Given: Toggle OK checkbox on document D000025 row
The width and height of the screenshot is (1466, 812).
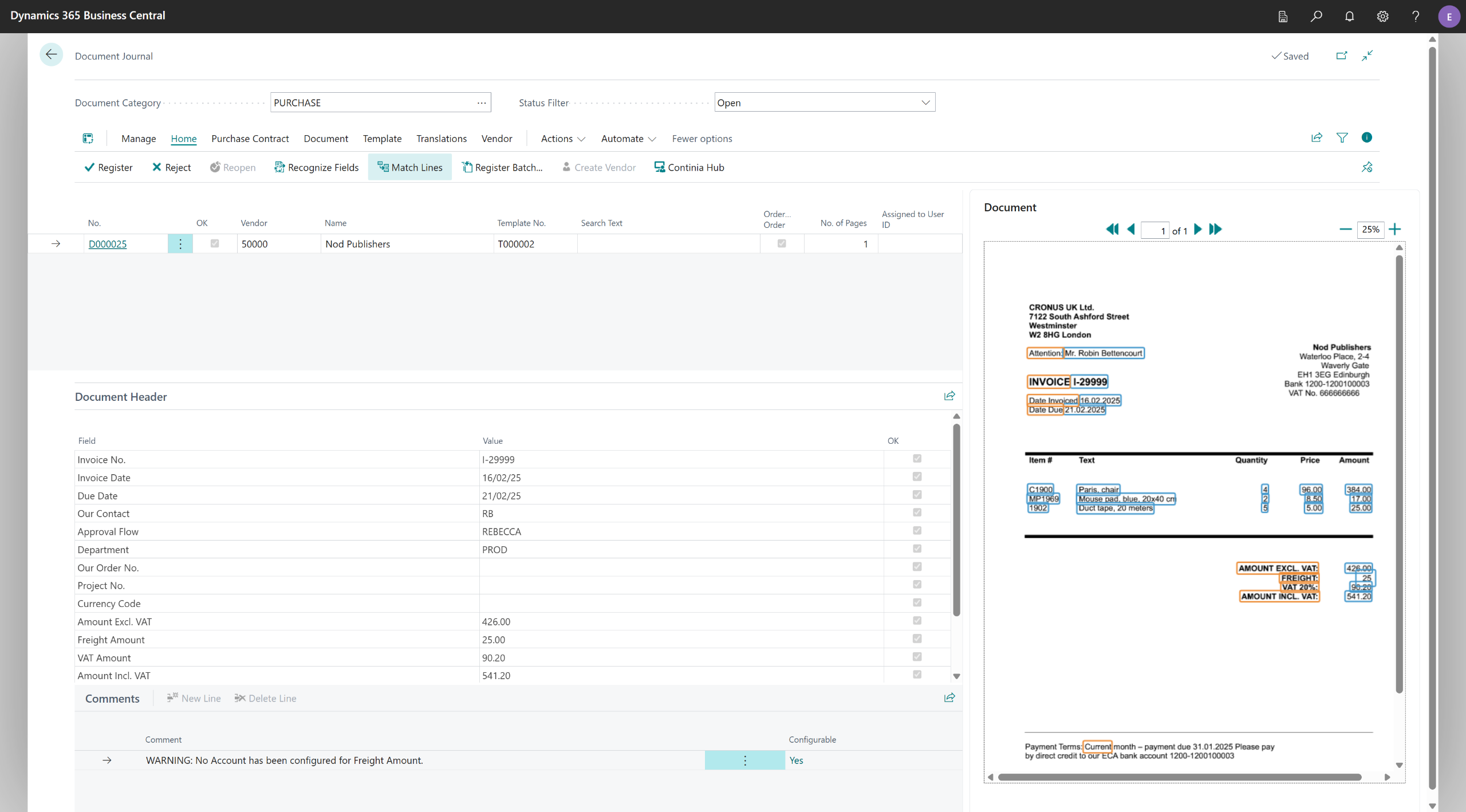Looking at the screenshot, I should click(x=215, y=243).
